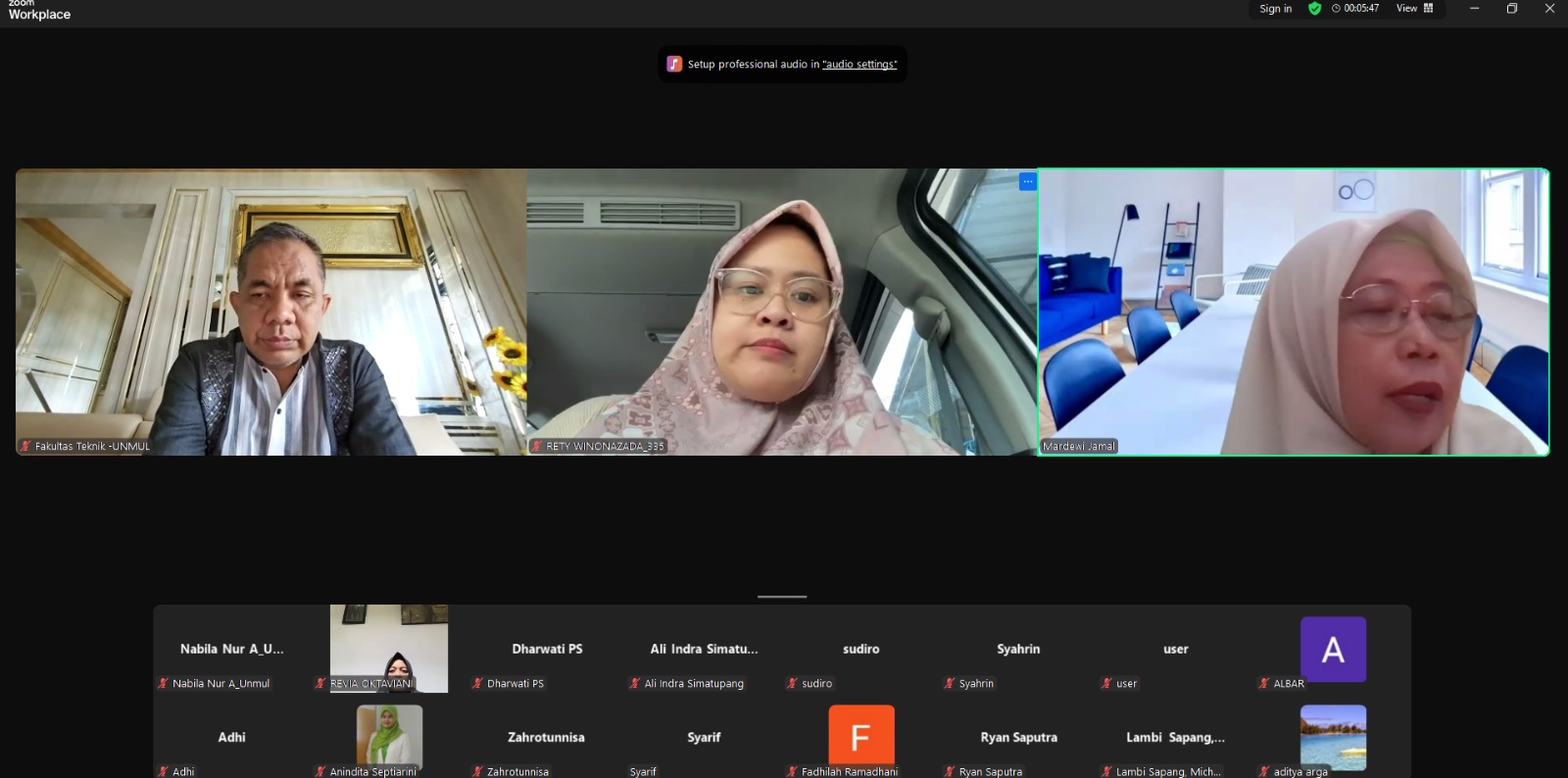The image size is (1568, 778).
Task: Click the music note audio icon
Action: 674,64
